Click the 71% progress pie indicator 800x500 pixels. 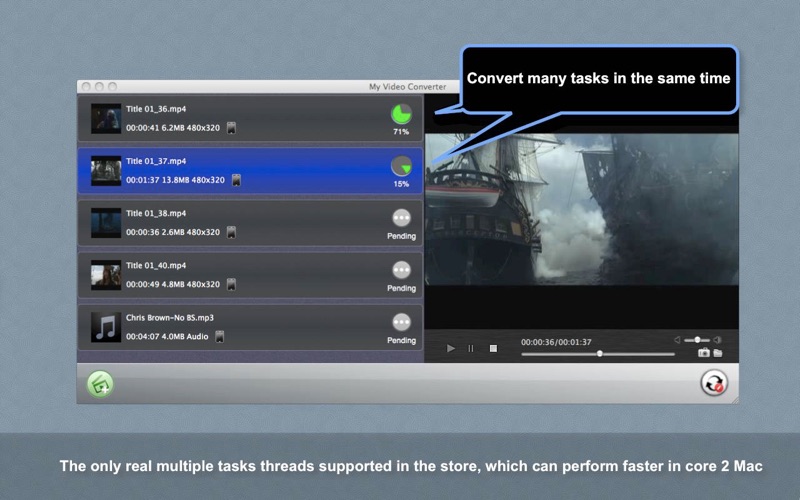pos(401,114)
